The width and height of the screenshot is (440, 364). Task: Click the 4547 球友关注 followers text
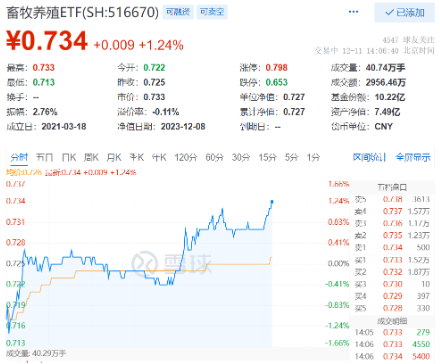tap(408, 40)
